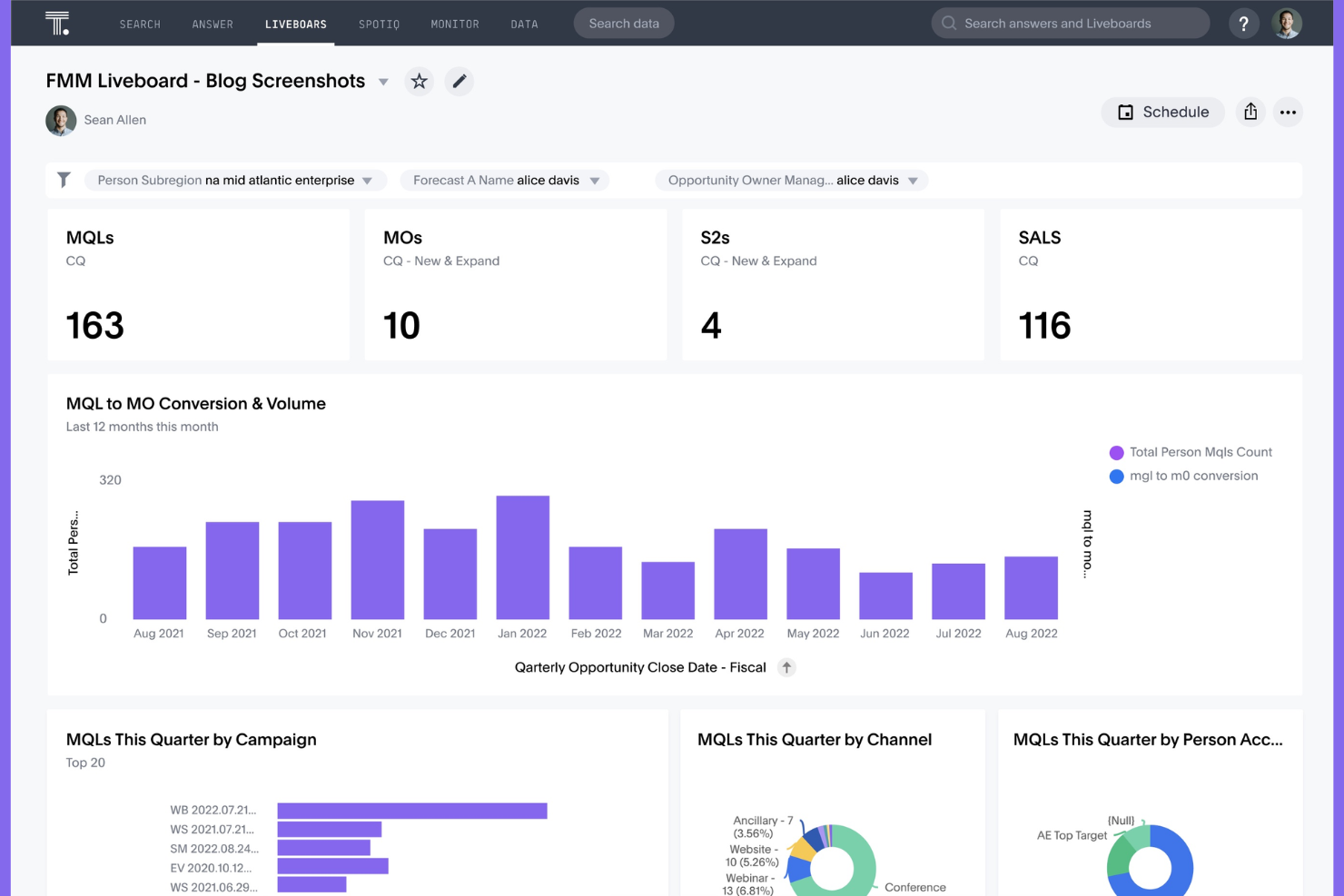Viewport: 1344px width, 896px height.
Task: Click the S2s value 4 card
Action: 833,285
